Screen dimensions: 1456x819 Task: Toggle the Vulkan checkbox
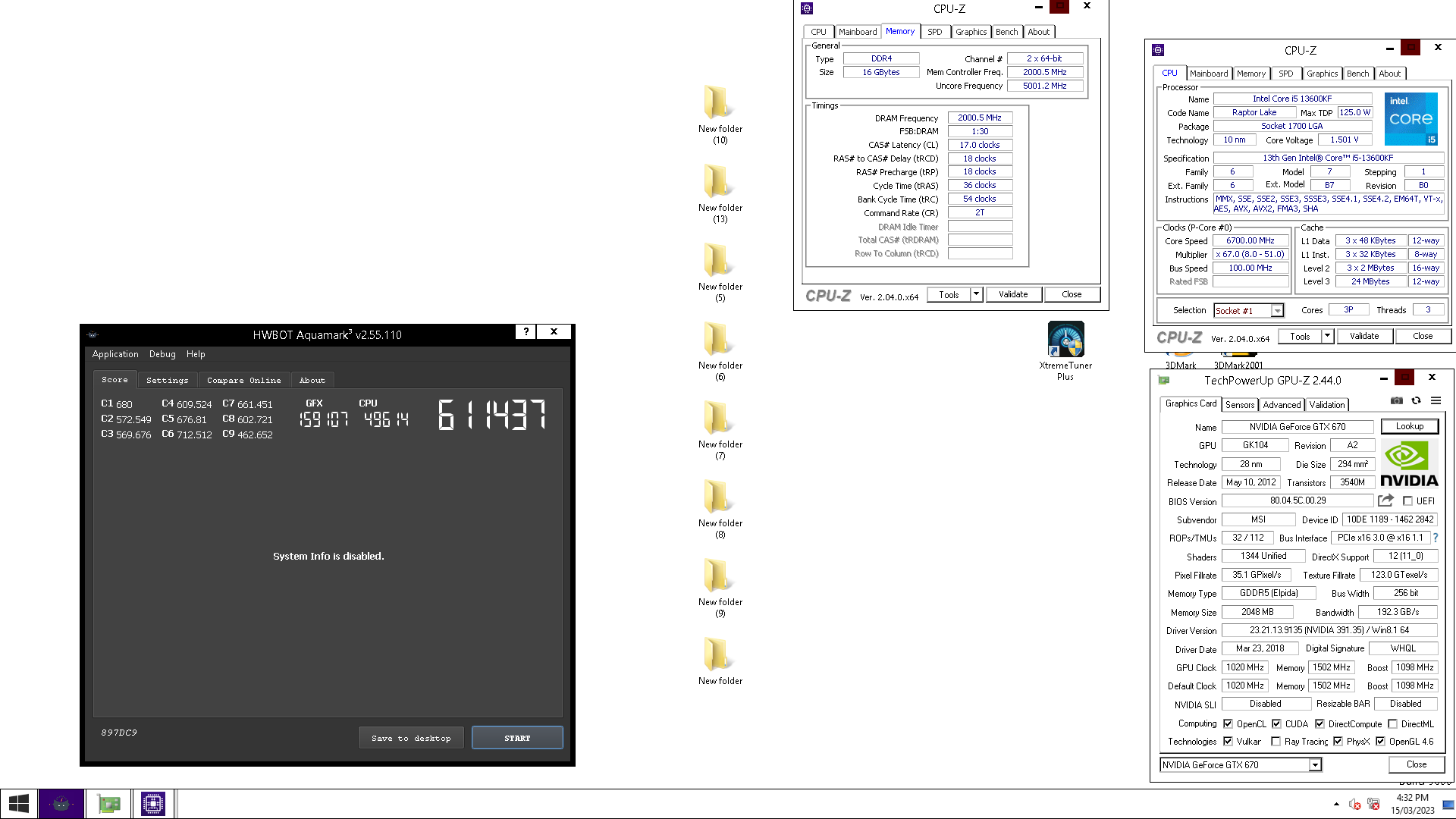1228,742
